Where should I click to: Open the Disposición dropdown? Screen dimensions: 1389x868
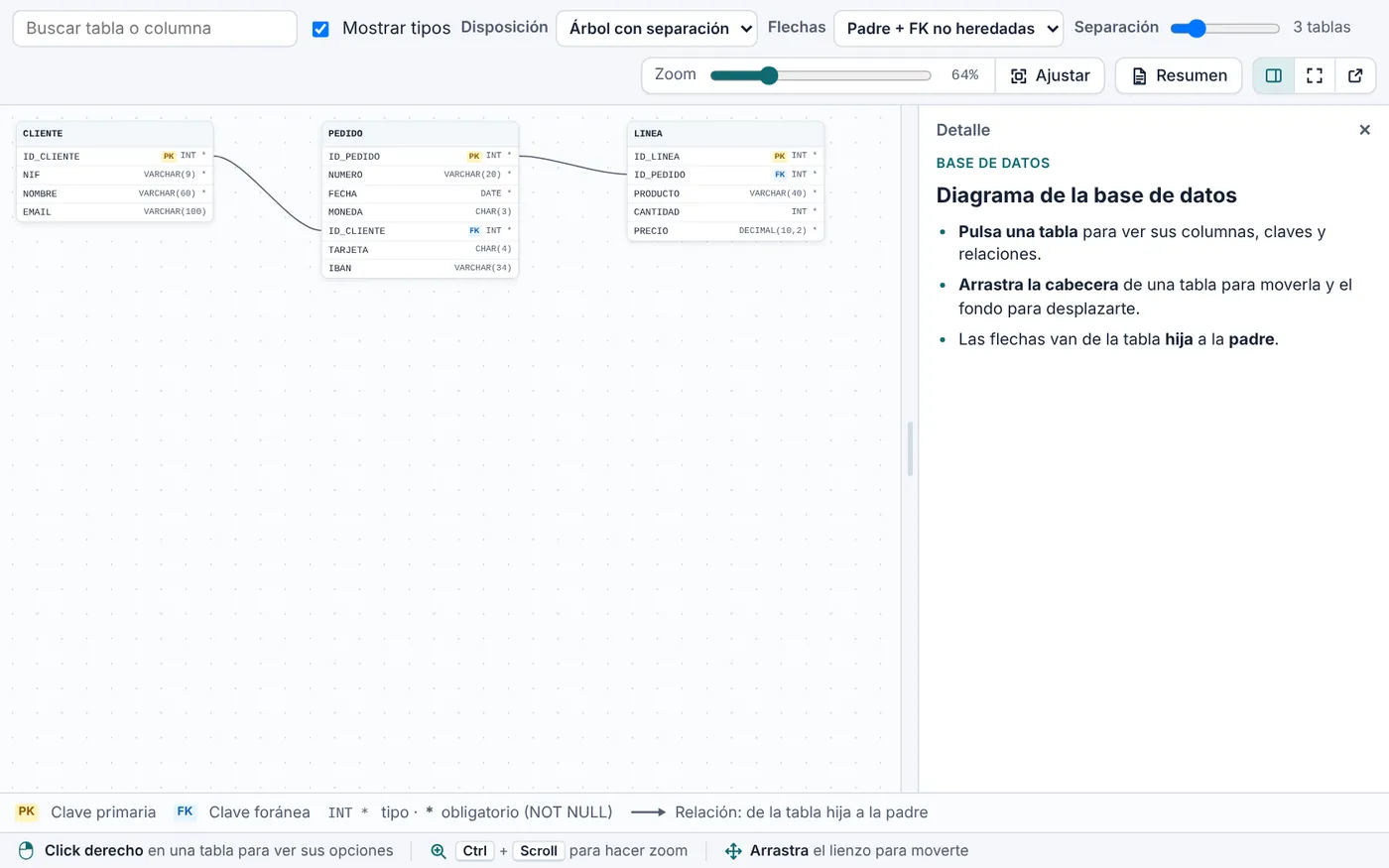[x=657, y=29]
